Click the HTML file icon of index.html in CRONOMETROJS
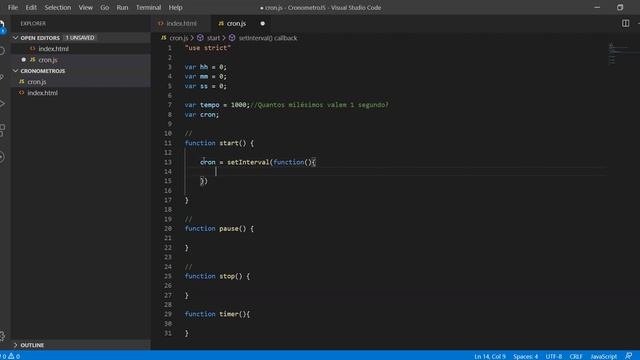 pos(22,93)
